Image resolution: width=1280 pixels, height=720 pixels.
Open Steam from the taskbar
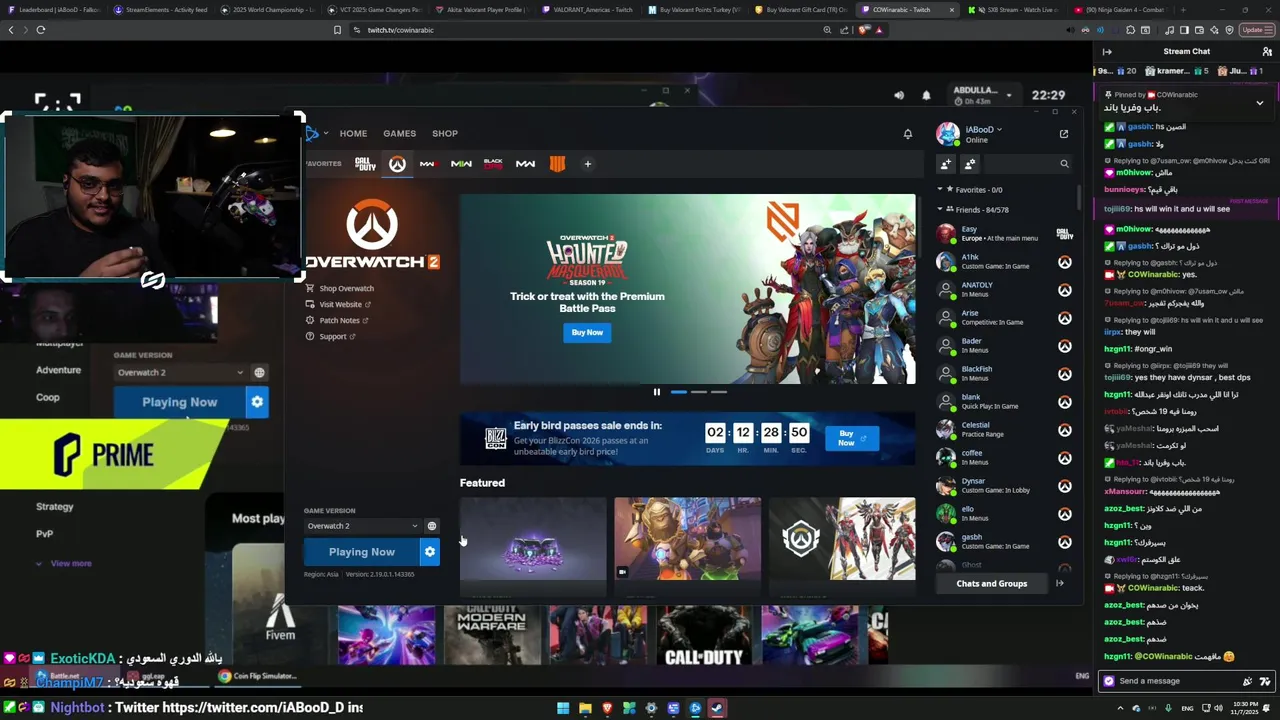717,709
